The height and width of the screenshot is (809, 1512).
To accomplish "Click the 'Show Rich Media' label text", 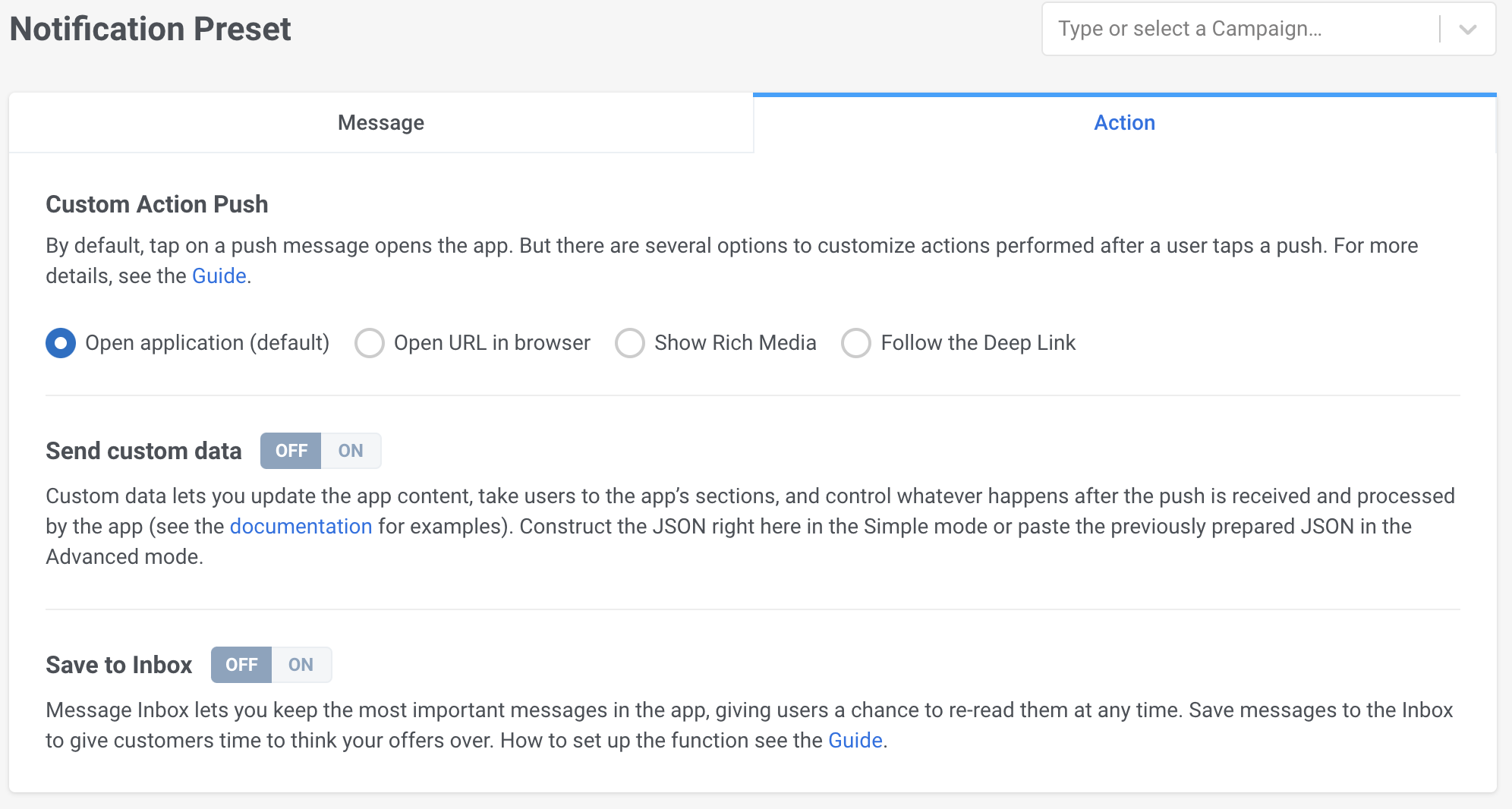I will 735,343.
